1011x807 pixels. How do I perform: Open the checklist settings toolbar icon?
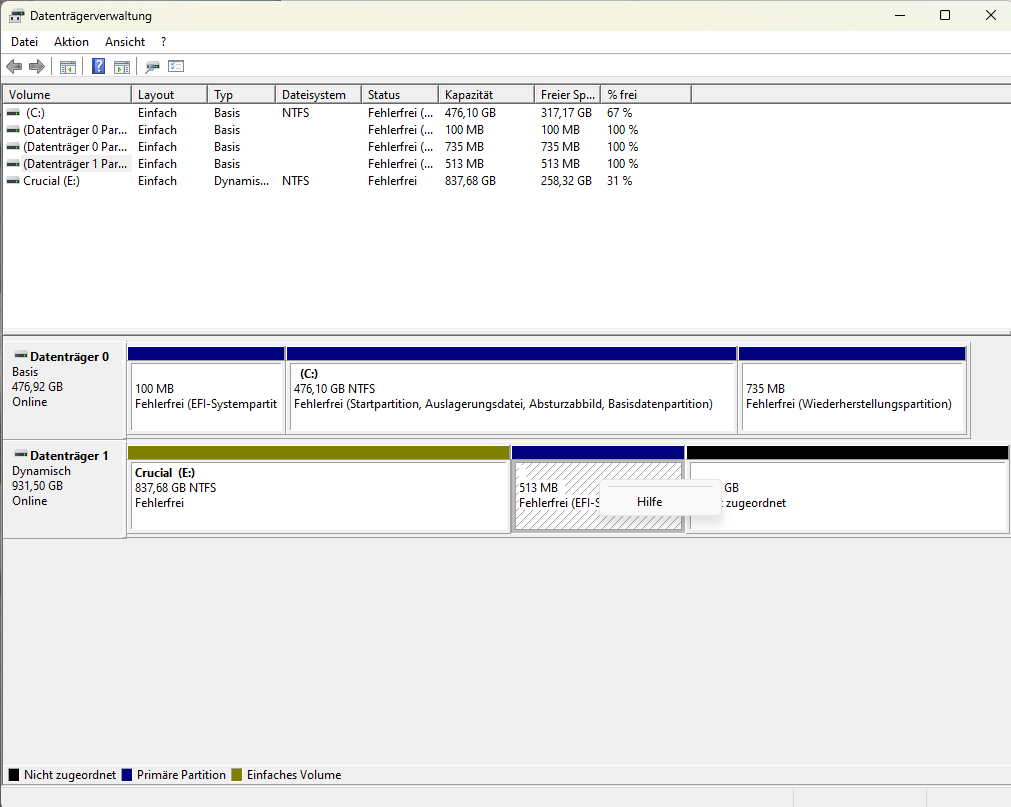click(176, 66)
